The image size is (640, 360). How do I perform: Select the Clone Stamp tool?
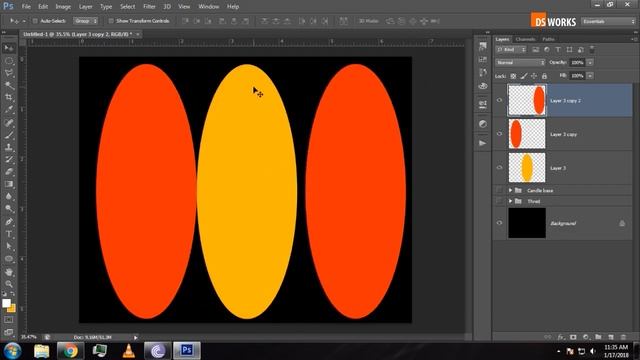coord(9,147)
